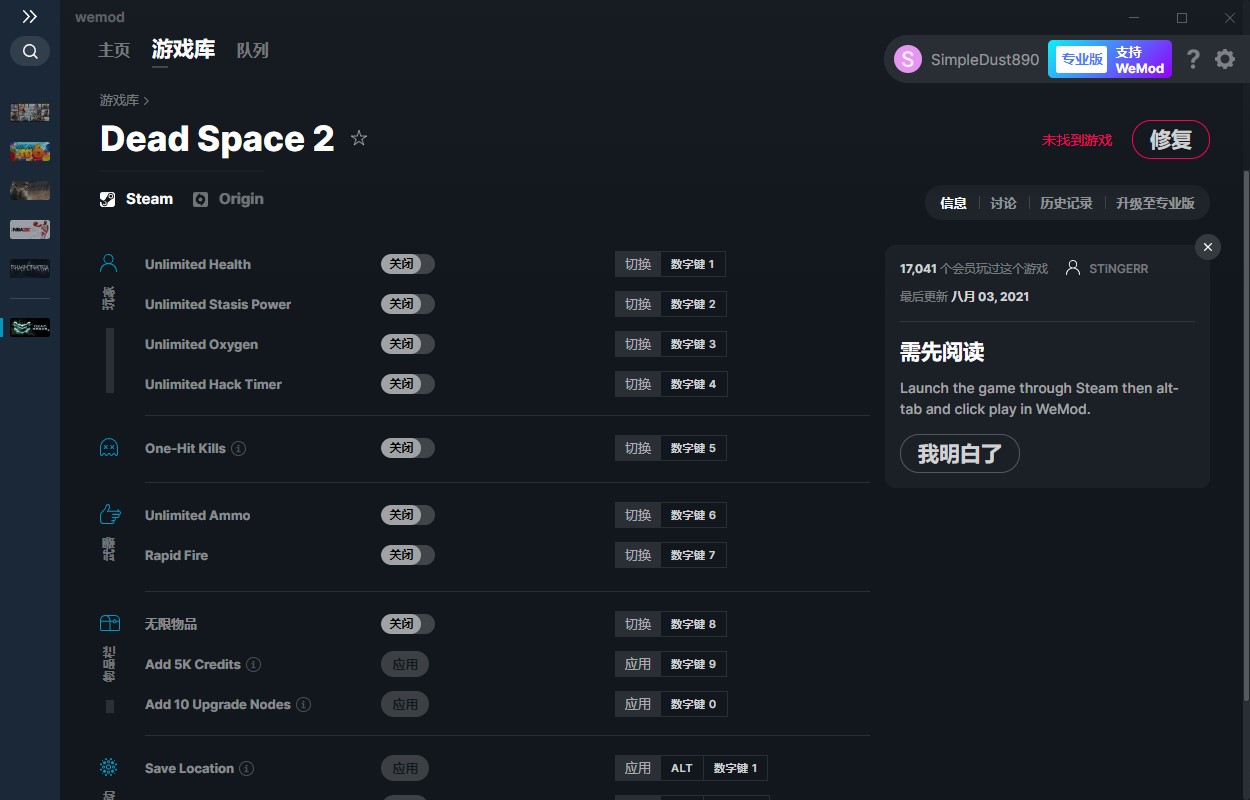Click the 游戏库 breadcrumb link
This screenshot has height=800, width=1250.
coord(119,100)
